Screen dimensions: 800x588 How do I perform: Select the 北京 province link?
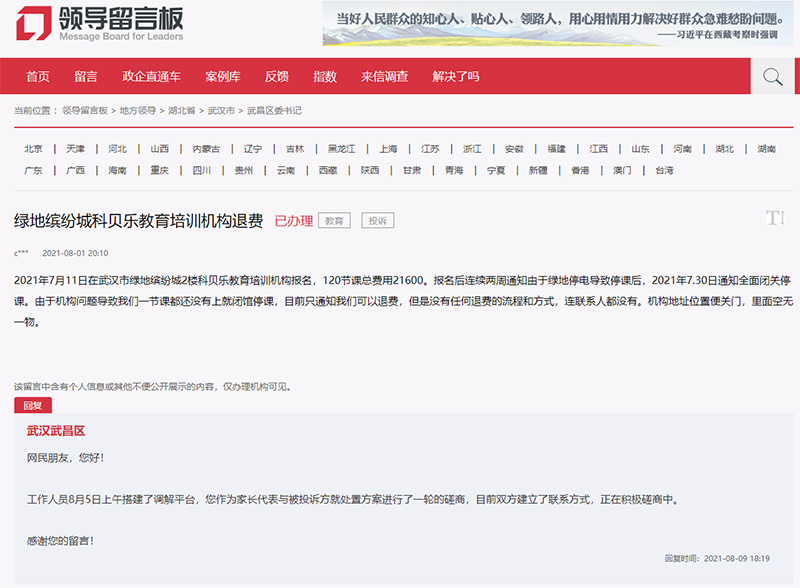(33, 149)
